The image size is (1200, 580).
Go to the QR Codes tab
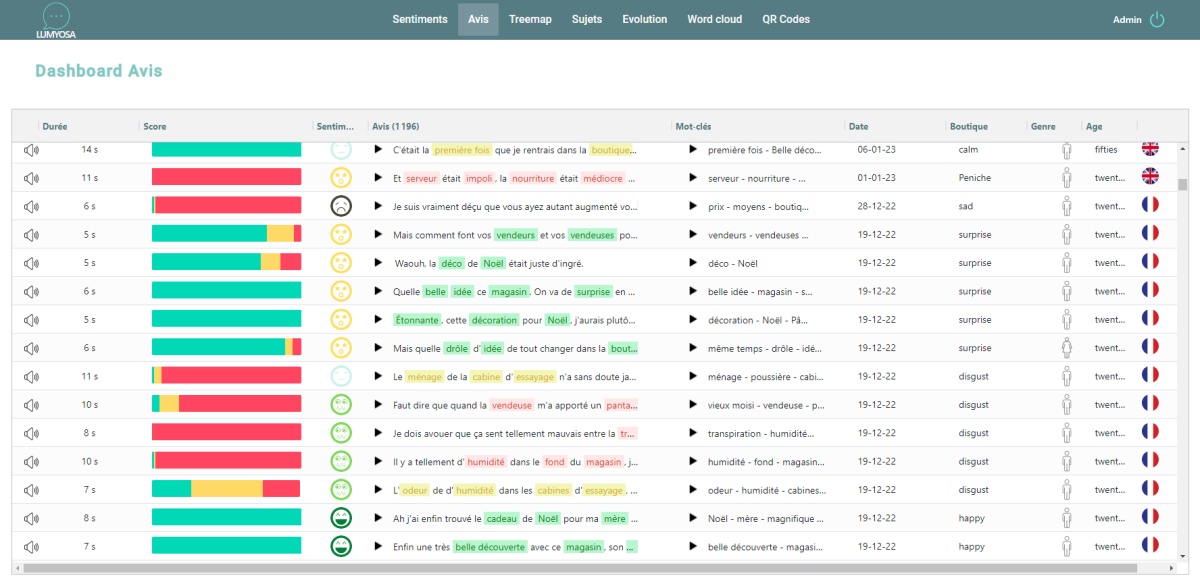pos(786,19)
